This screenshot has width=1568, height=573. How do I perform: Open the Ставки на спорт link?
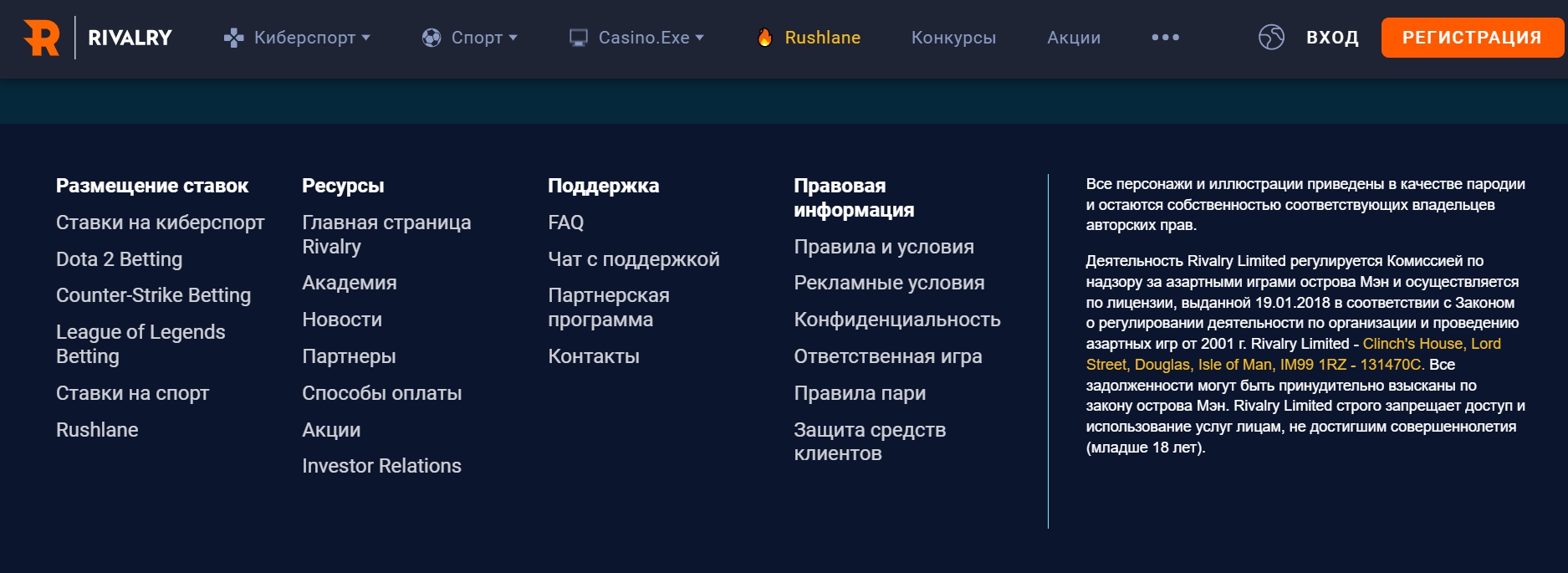132,393
